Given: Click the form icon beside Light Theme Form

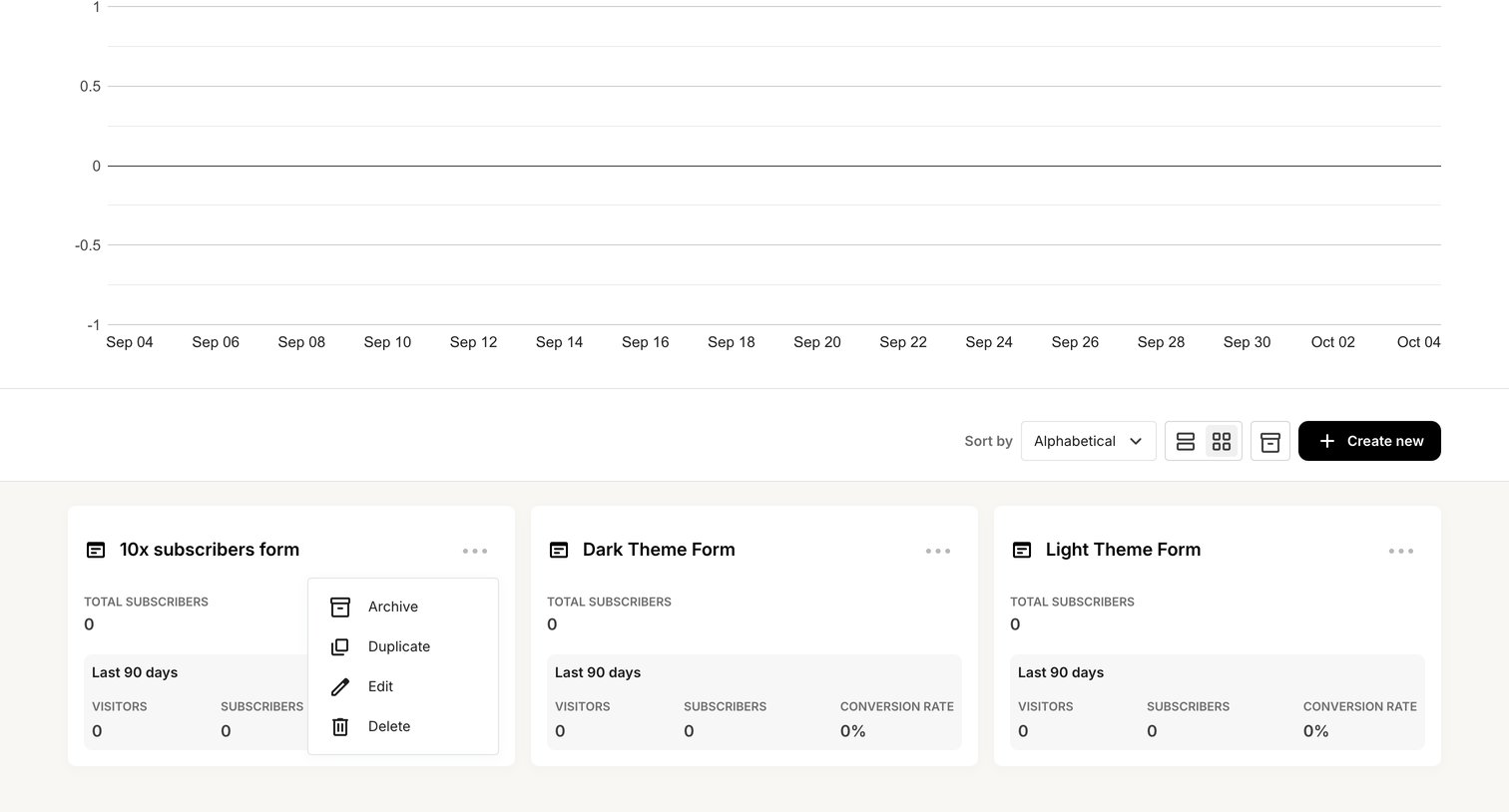Looking at the screenshot, I should (1022, 550).
